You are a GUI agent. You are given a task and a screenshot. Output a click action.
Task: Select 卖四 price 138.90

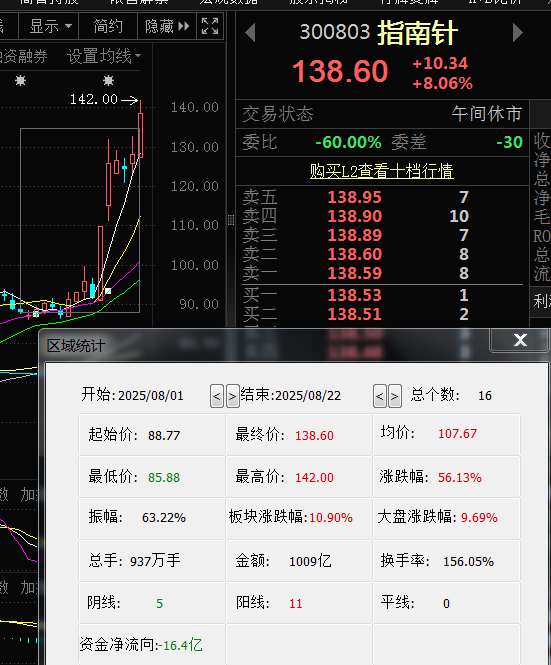355,216
